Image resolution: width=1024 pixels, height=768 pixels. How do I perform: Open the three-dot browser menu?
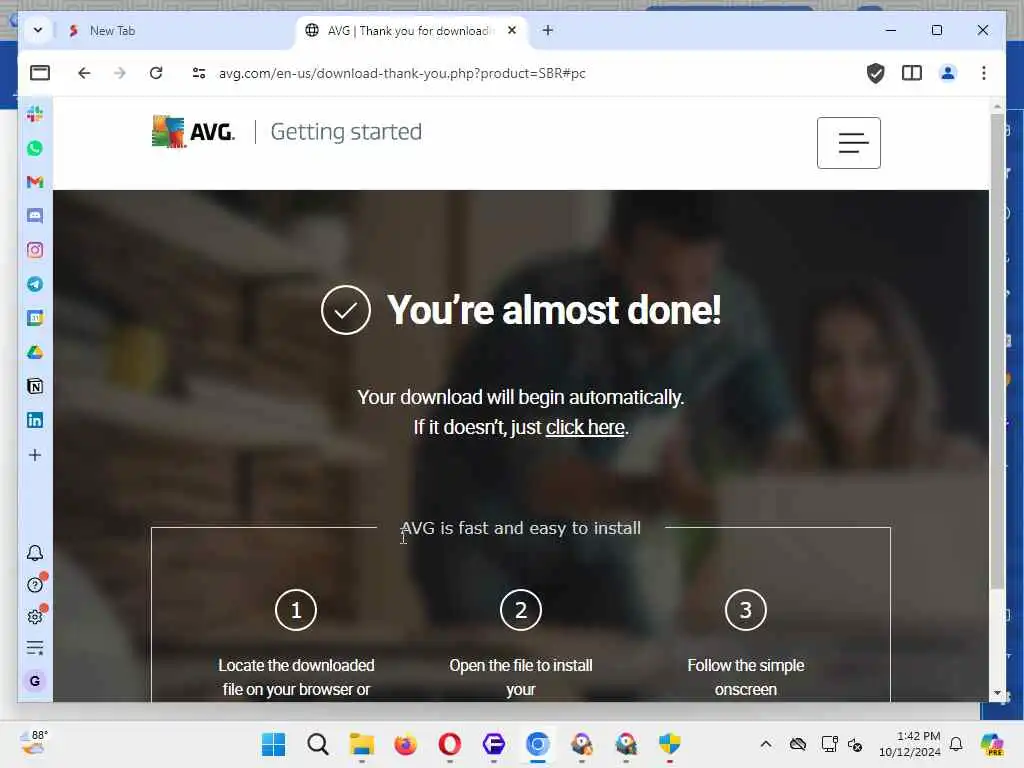[x=984, y=72]
